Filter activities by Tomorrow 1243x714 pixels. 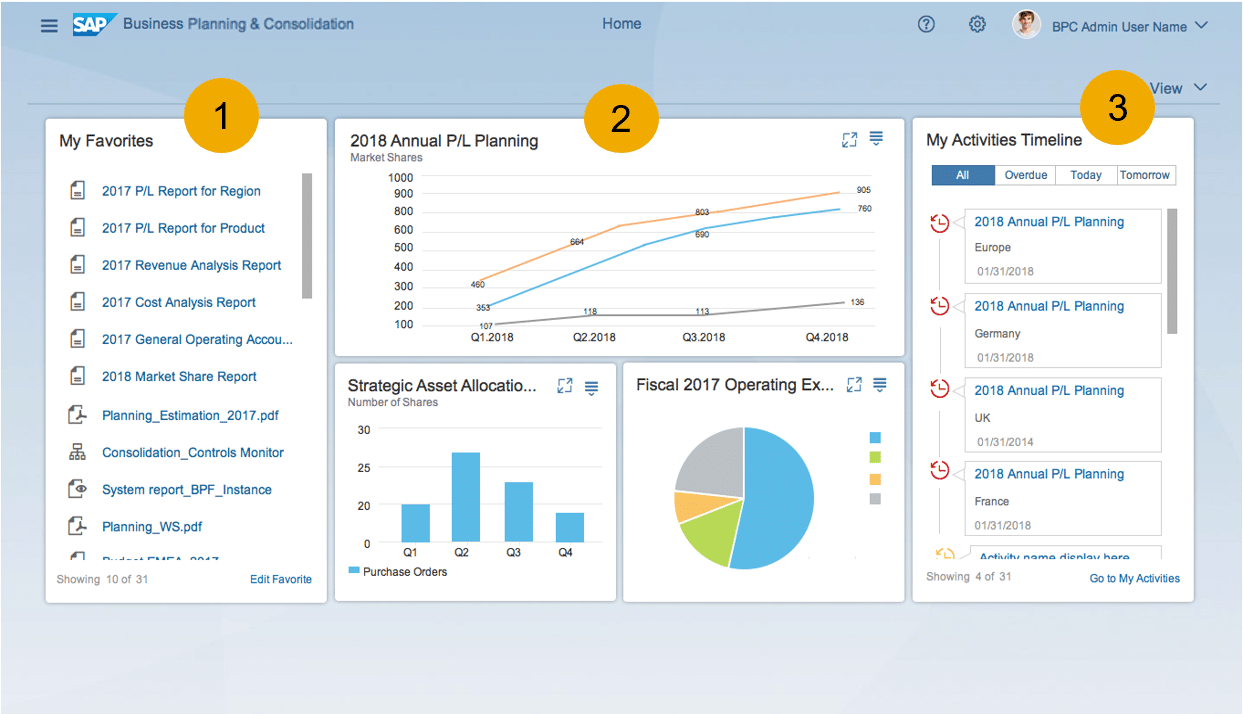tap(1145, 175)
